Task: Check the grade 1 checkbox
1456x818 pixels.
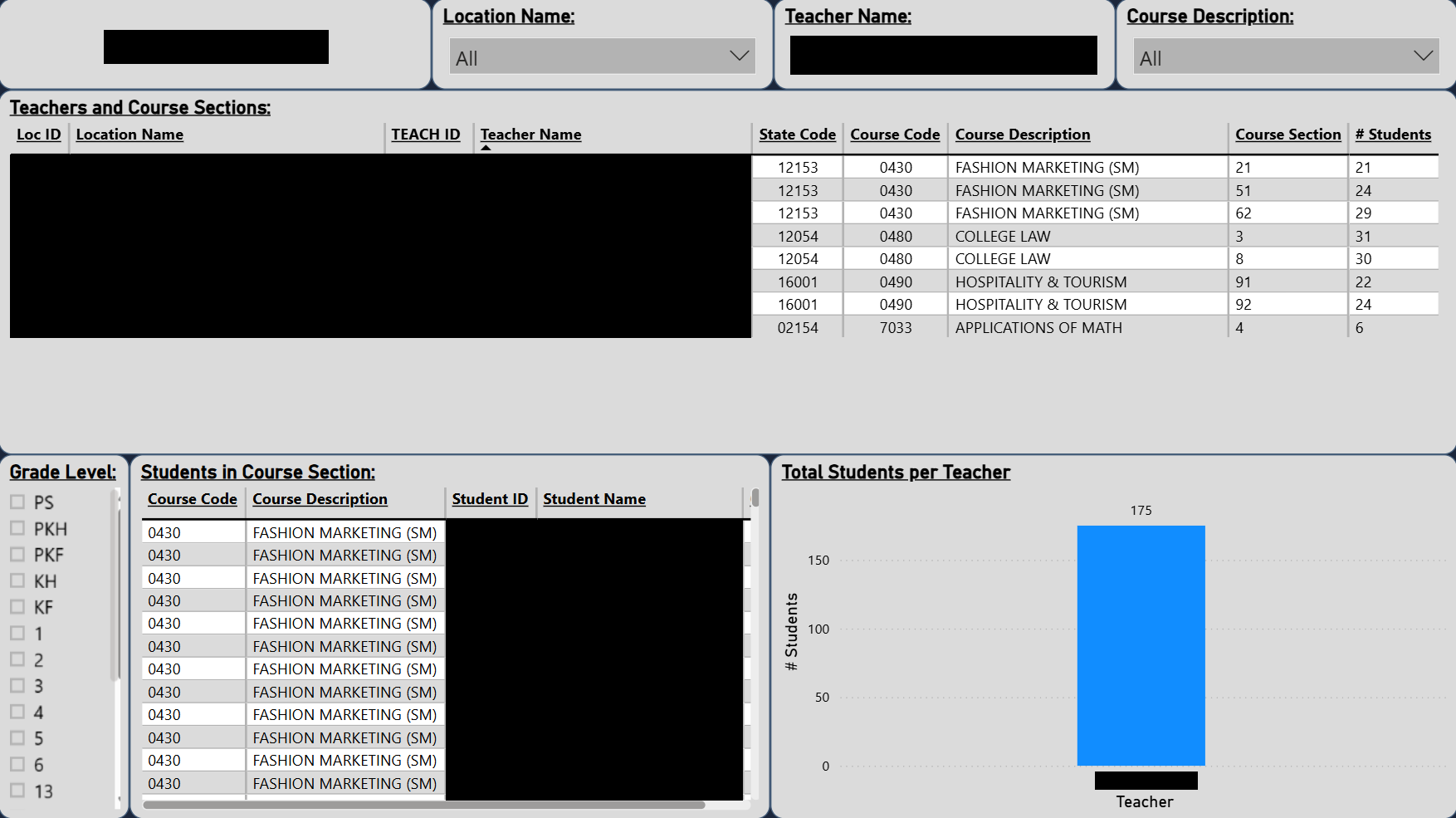Action: 17,633
